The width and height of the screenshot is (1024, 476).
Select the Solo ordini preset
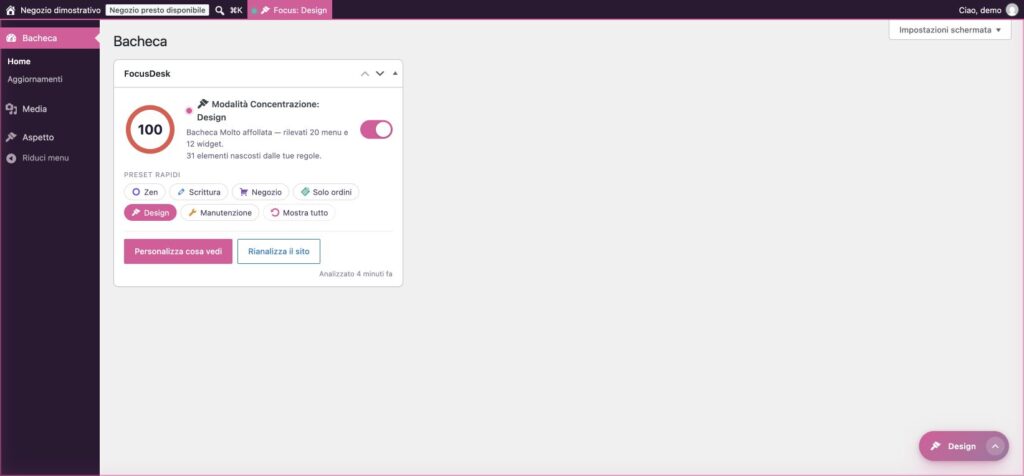pos(326,193)
